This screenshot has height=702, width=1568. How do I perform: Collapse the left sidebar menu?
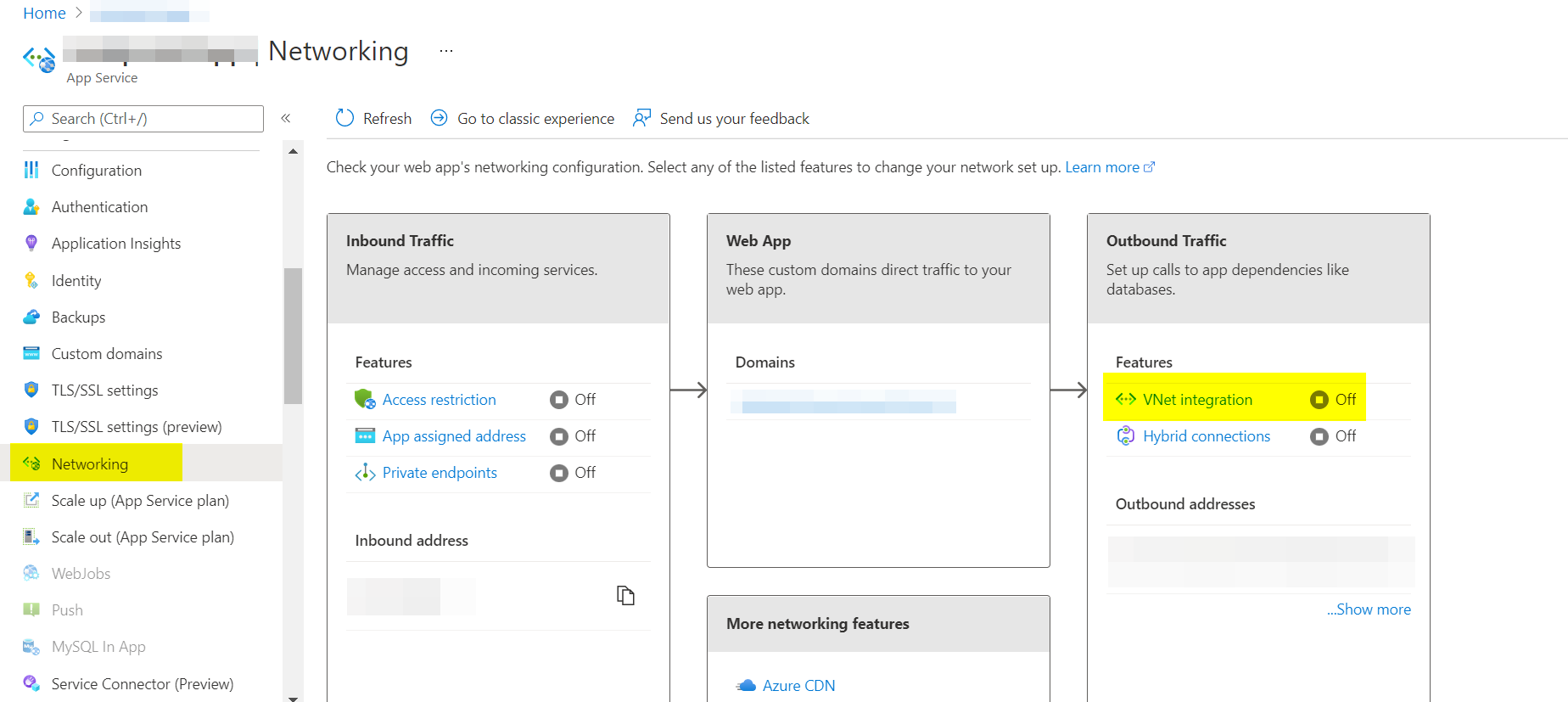[286, 119]
